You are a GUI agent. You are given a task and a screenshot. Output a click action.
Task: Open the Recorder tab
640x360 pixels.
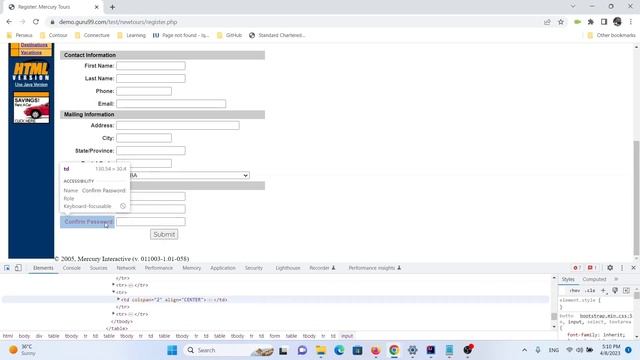point(322,268)
